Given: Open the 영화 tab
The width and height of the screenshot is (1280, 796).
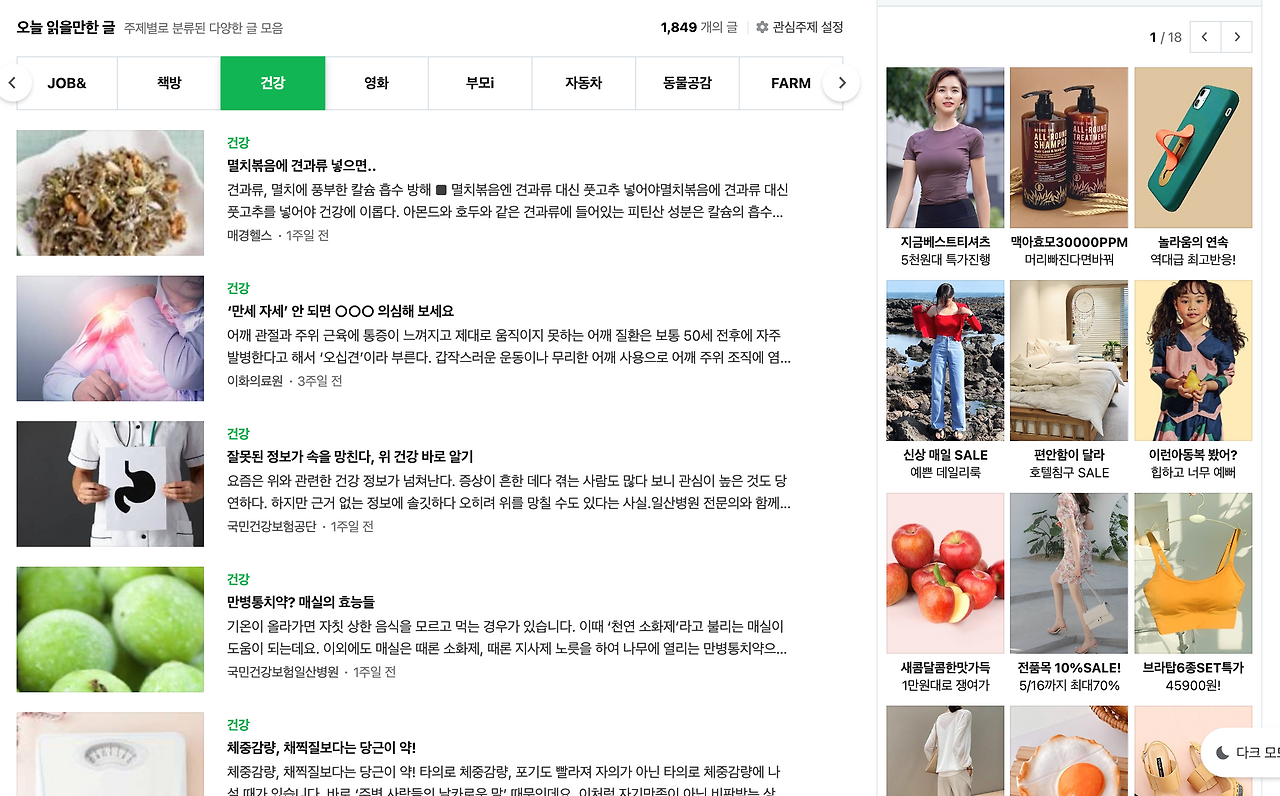Looking at the screenshot, I should 377,83.
